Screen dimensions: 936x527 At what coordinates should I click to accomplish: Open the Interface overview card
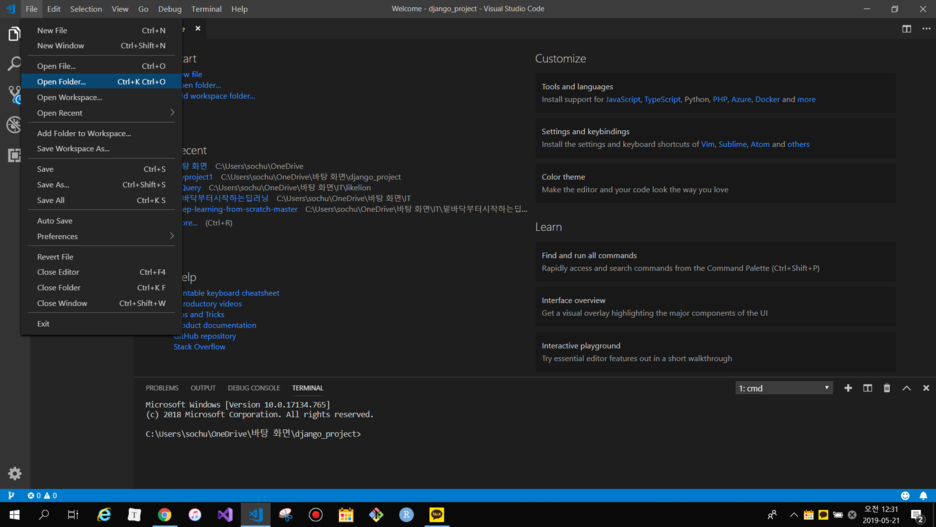tap(715, 307)
